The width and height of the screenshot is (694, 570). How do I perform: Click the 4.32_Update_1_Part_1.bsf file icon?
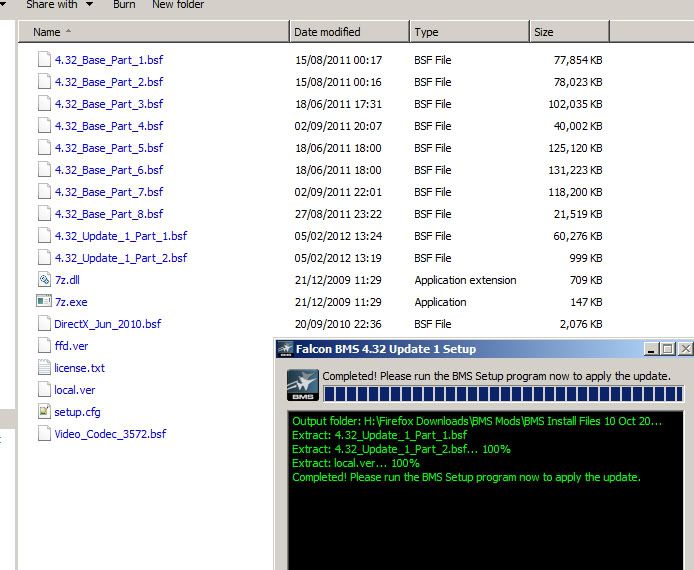coord(44,235)
